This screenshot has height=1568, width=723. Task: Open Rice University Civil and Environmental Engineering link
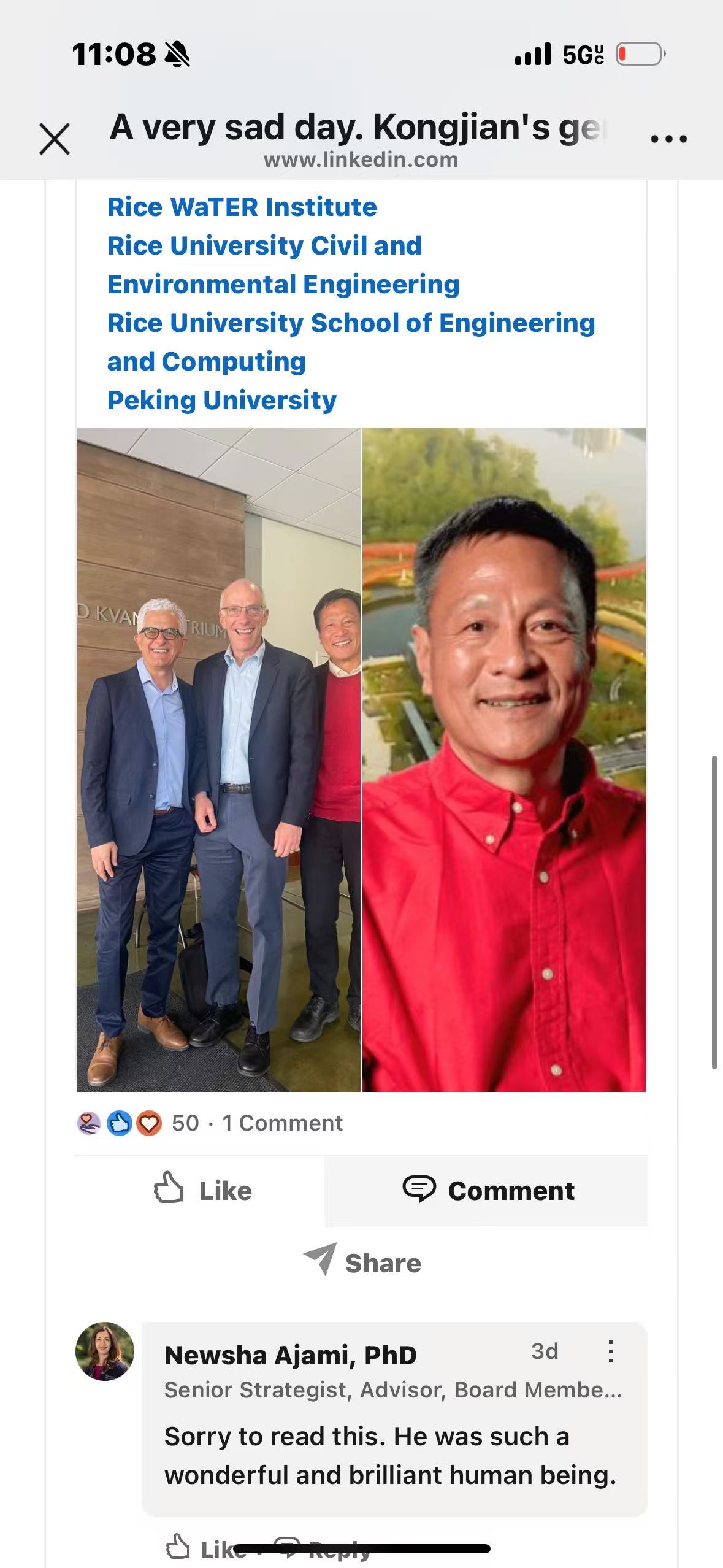[283, 265]
